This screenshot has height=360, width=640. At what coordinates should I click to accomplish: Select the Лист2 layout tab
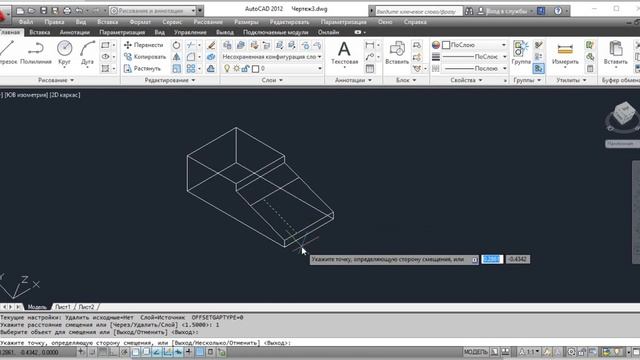(86, 307)
